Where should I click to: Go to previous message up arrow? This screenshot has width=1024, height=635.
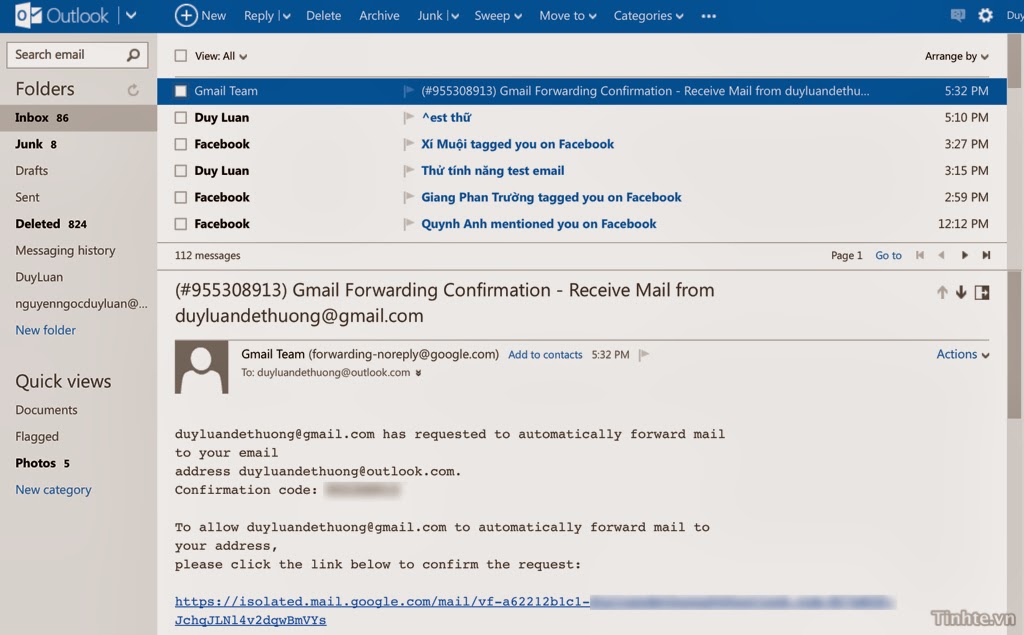[942, 293]
